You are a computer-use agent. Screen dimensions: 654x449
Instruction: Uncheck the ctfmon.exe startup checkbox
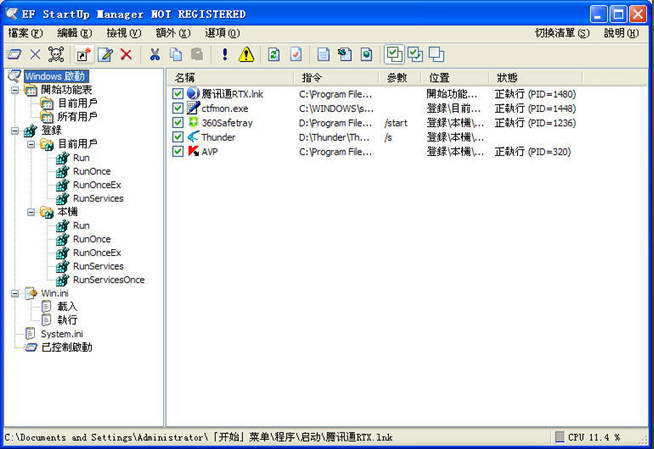click(178, 108)
